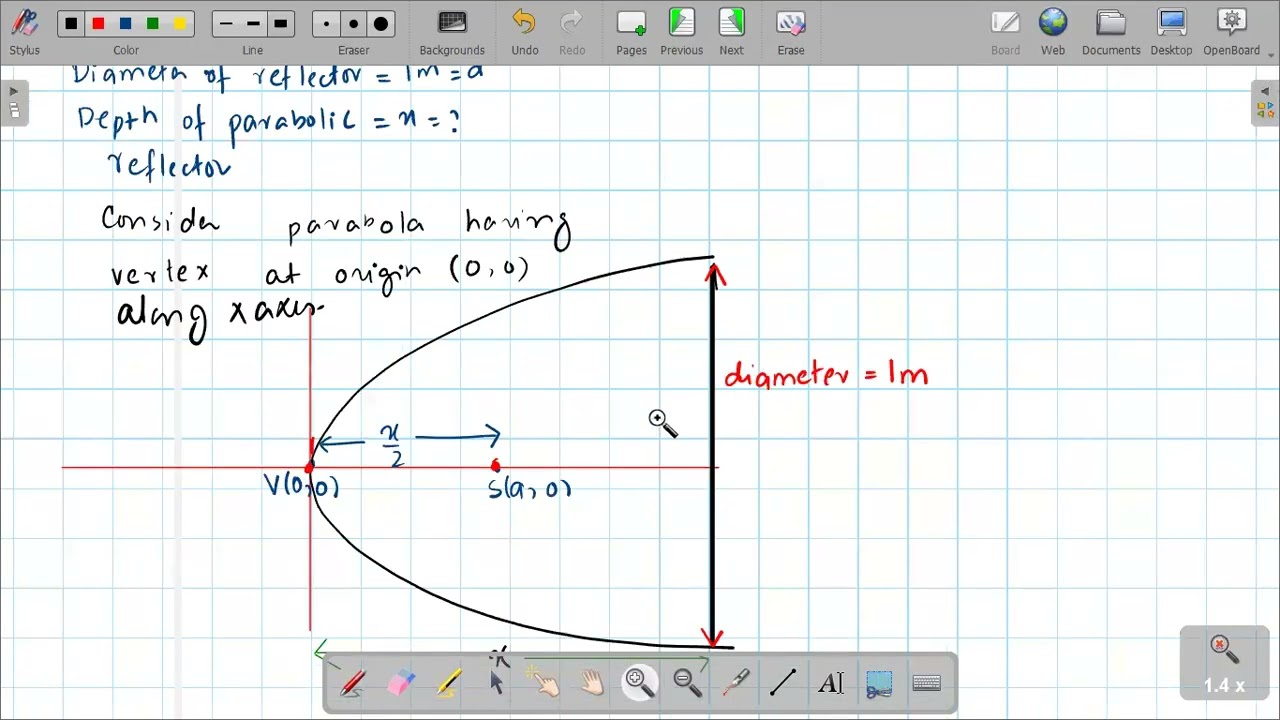Image resolution: width=1280 pixels, height=720 pixels.
Task: Open the Erase options
Action: coord(791,32)
